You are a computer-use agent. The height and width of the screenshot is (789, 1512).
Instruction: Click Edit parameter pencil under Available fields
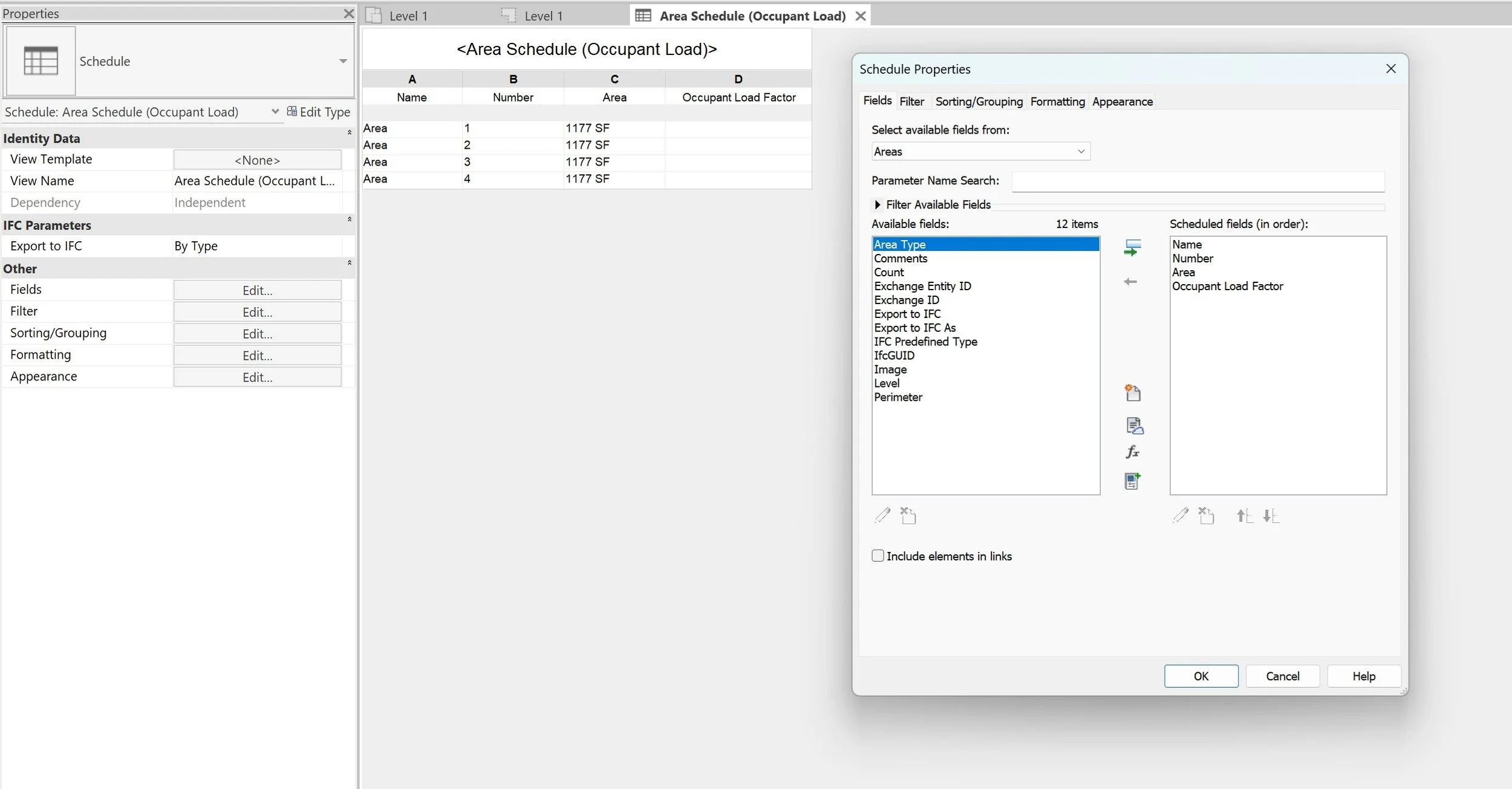882,515
